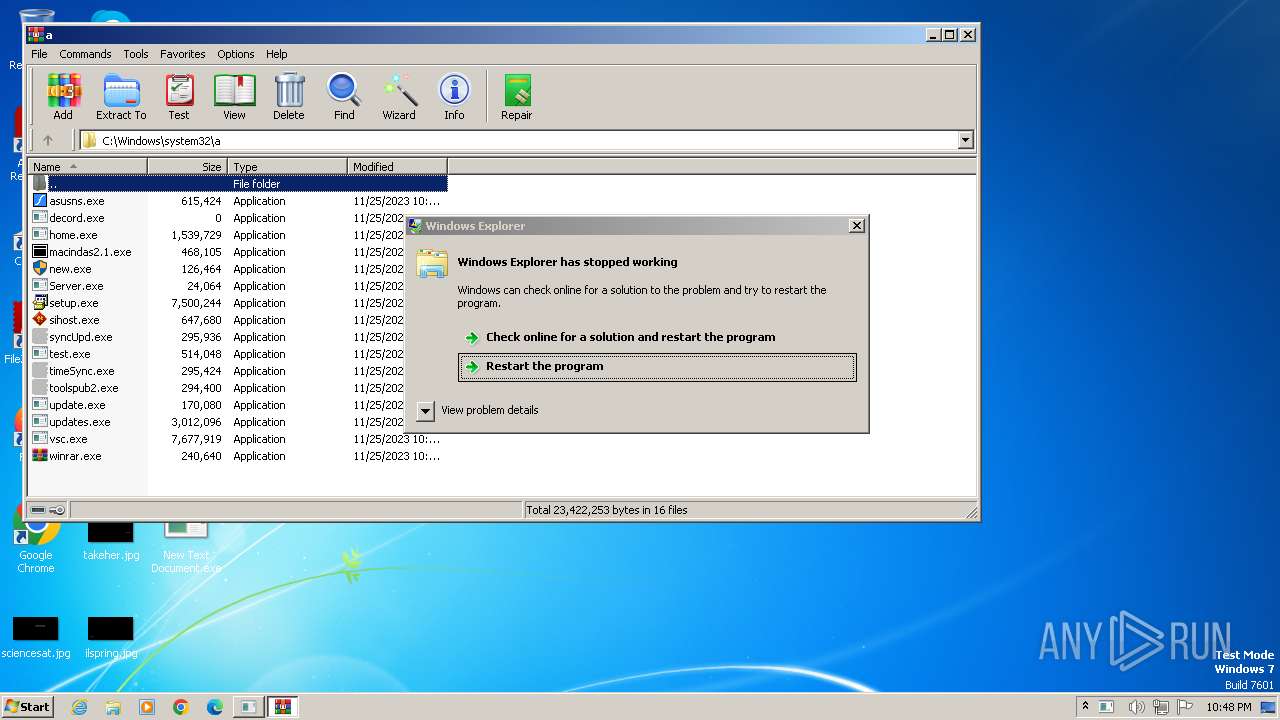This screenshot has height=720, width=1280.
Task: Click the Extract To toolbar icon
Action: click(121, 97)
